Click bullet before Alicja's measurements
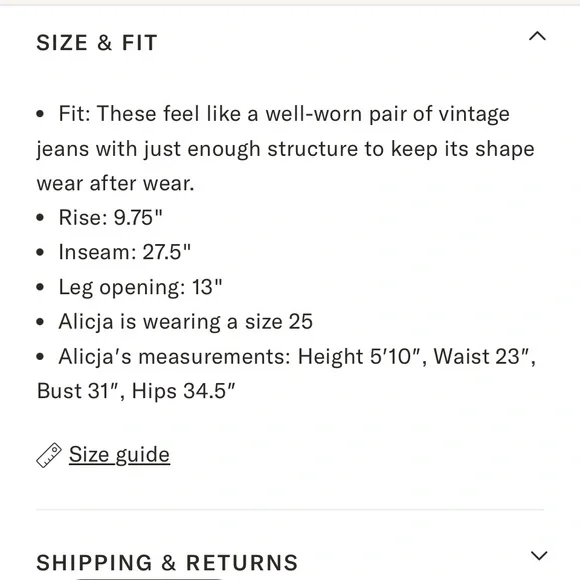The height and width of the screenshot is (580, 580). pyautogui.click(x=40, y=357)
